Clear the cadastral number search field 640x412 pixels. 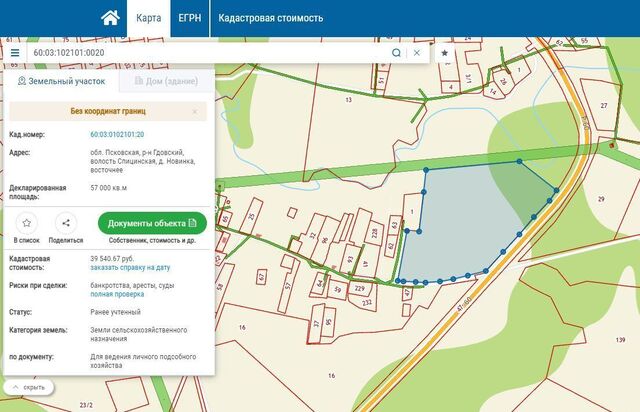pyautogui.click(x=417, y=52)
